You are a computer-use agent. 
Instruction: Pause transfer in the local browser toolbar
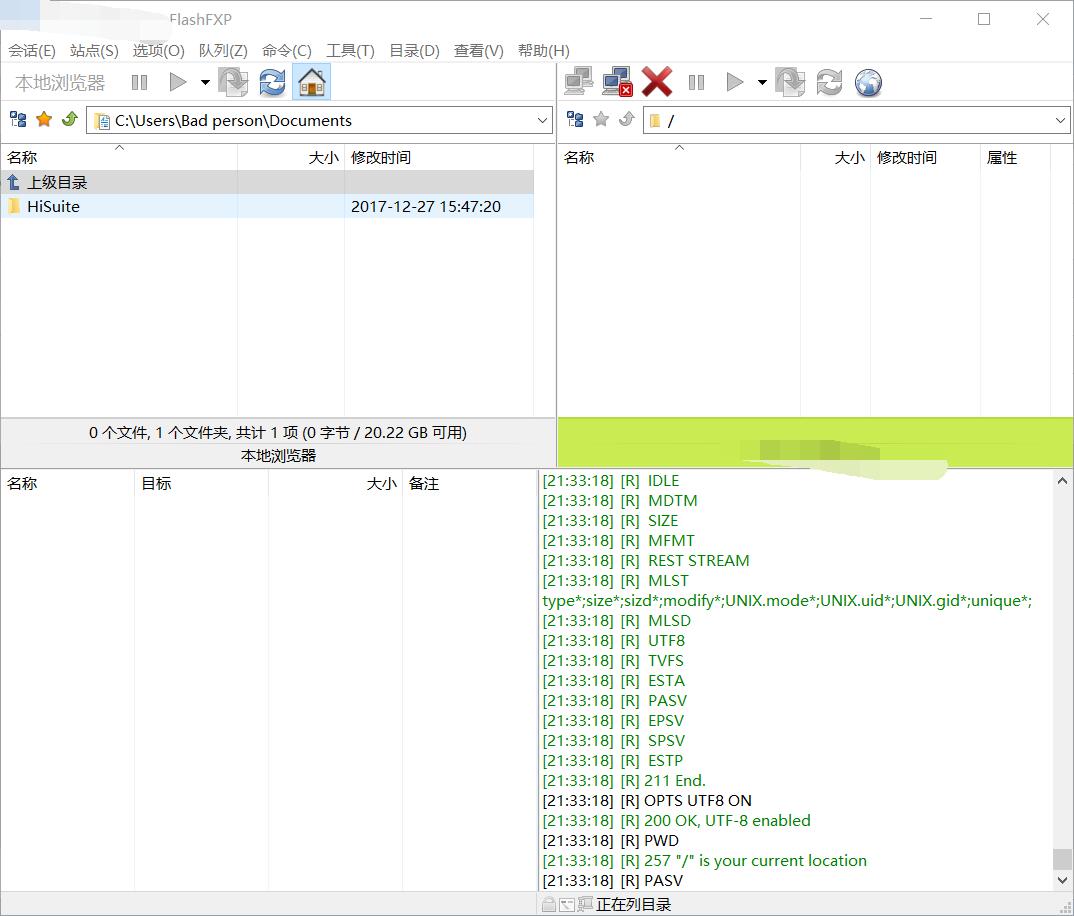point(139,83)
